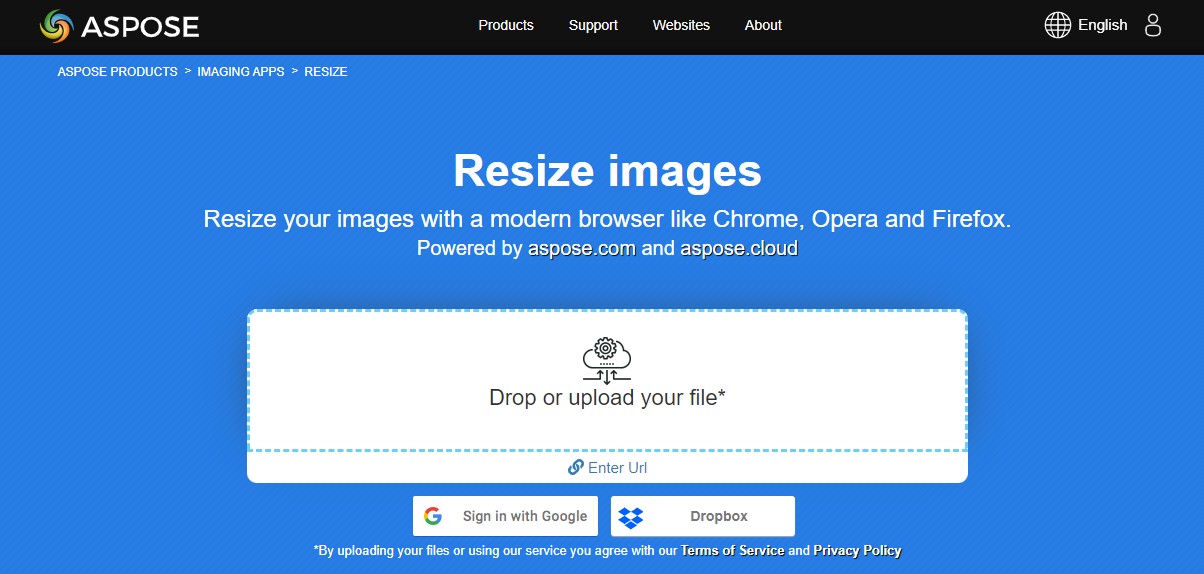
Task: Open the globe language icon
Action: 1058,25
